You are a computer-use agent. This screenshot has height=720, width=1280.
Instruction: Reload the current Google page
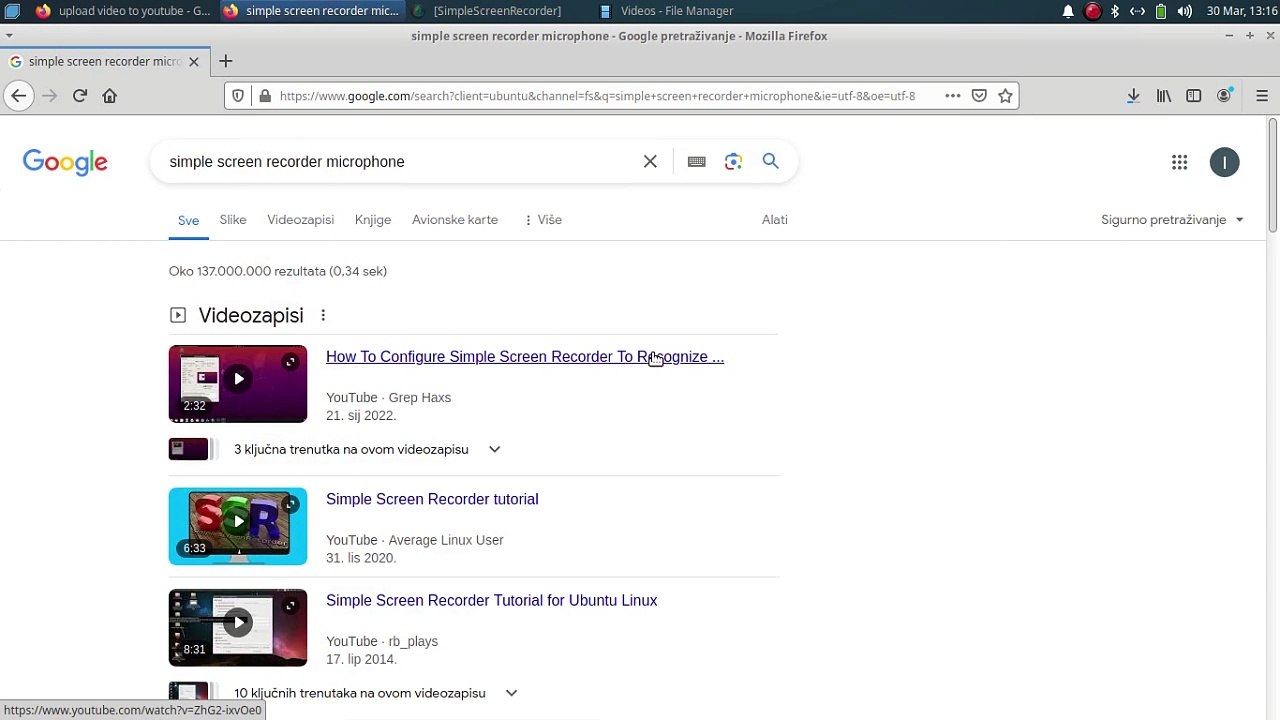pos(80,96)
